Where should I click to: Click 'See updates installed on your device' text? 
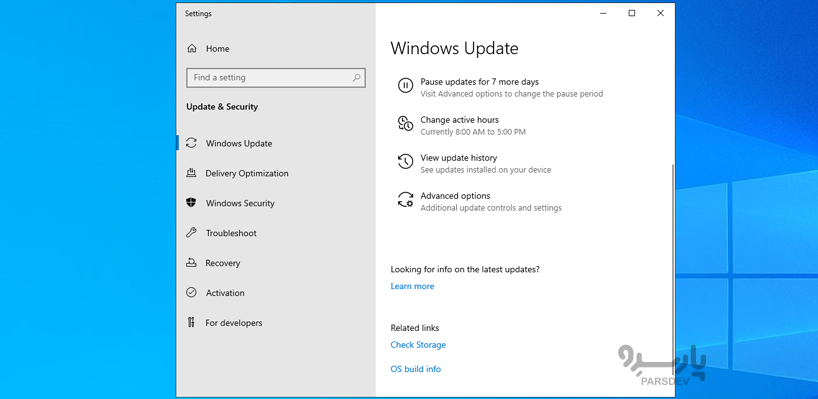(486, 170)
